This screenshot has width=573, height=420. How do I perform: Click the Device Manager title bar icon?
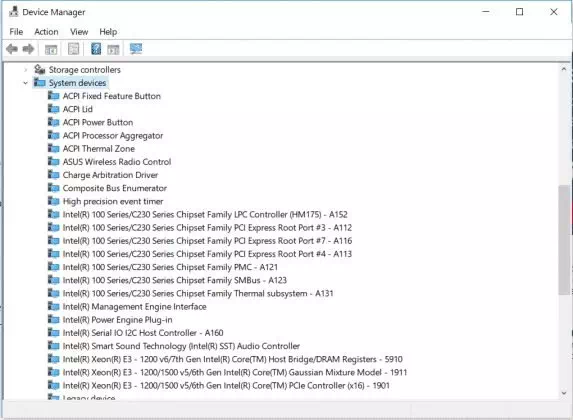[14, 12]
